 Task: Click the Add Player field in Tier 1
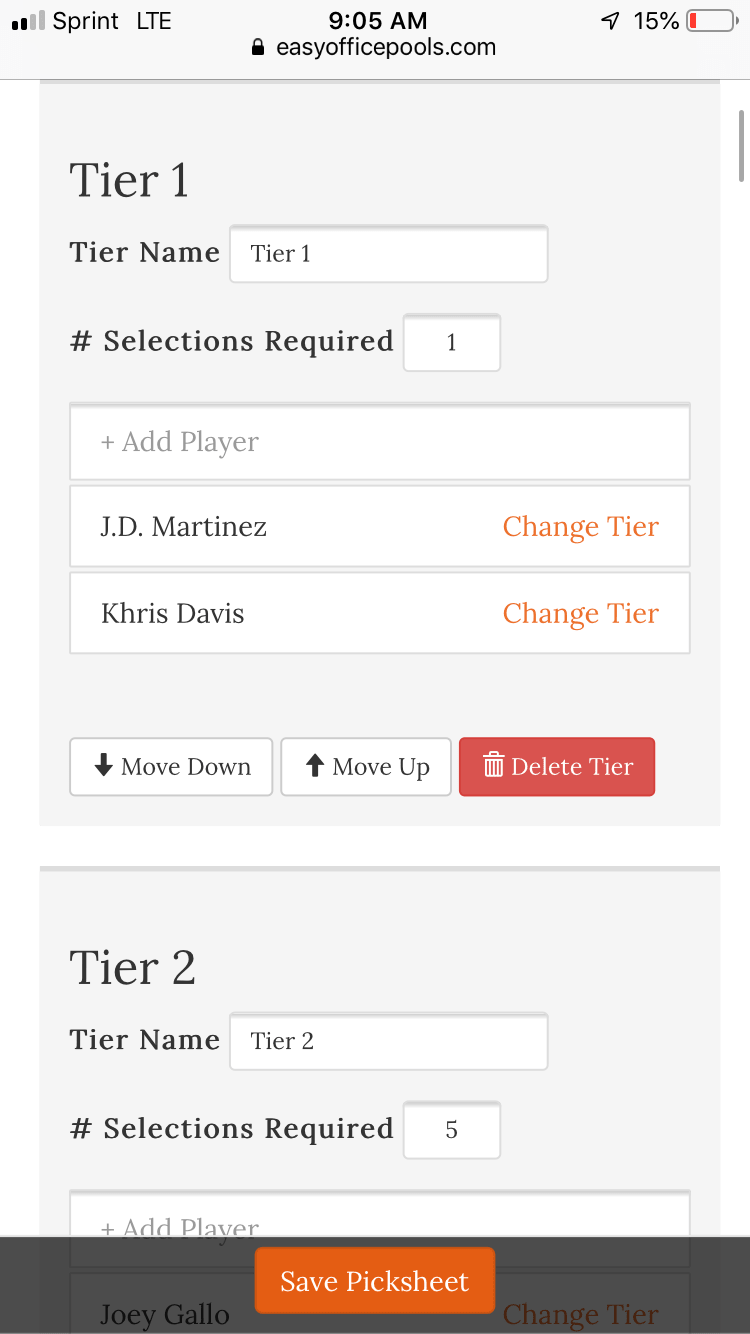[x=379, y=441]
